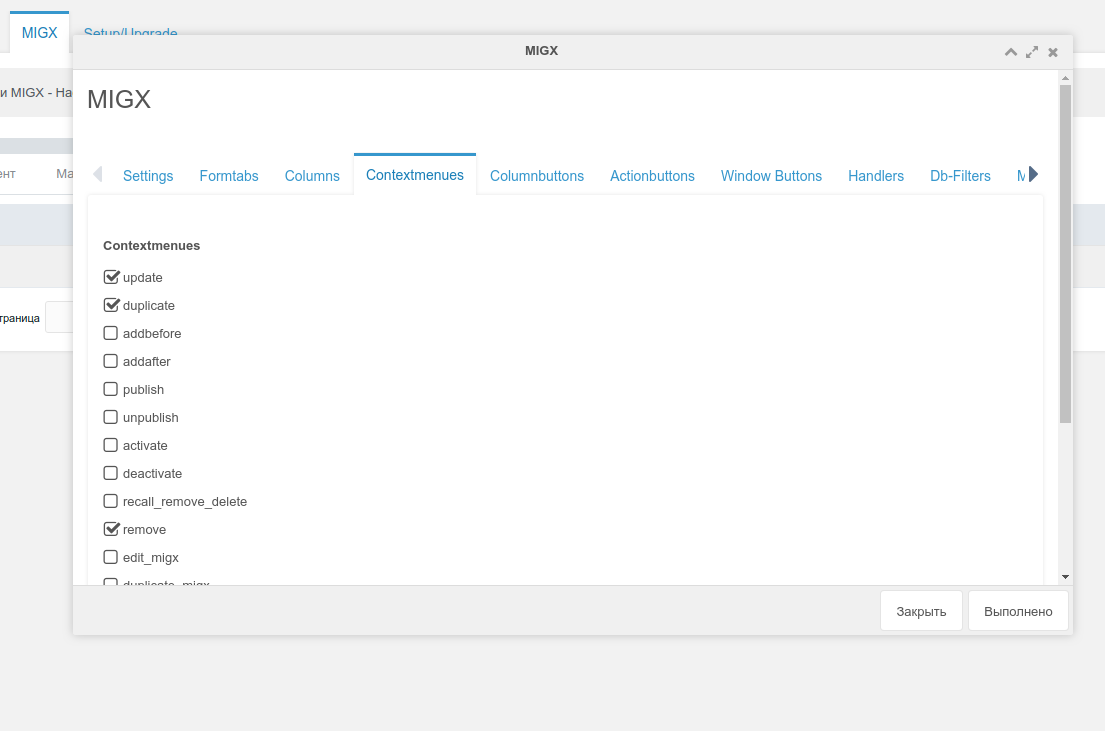The image size is (1105, 731).
Task: Open the Settings tab
Action: pos(148,176)
